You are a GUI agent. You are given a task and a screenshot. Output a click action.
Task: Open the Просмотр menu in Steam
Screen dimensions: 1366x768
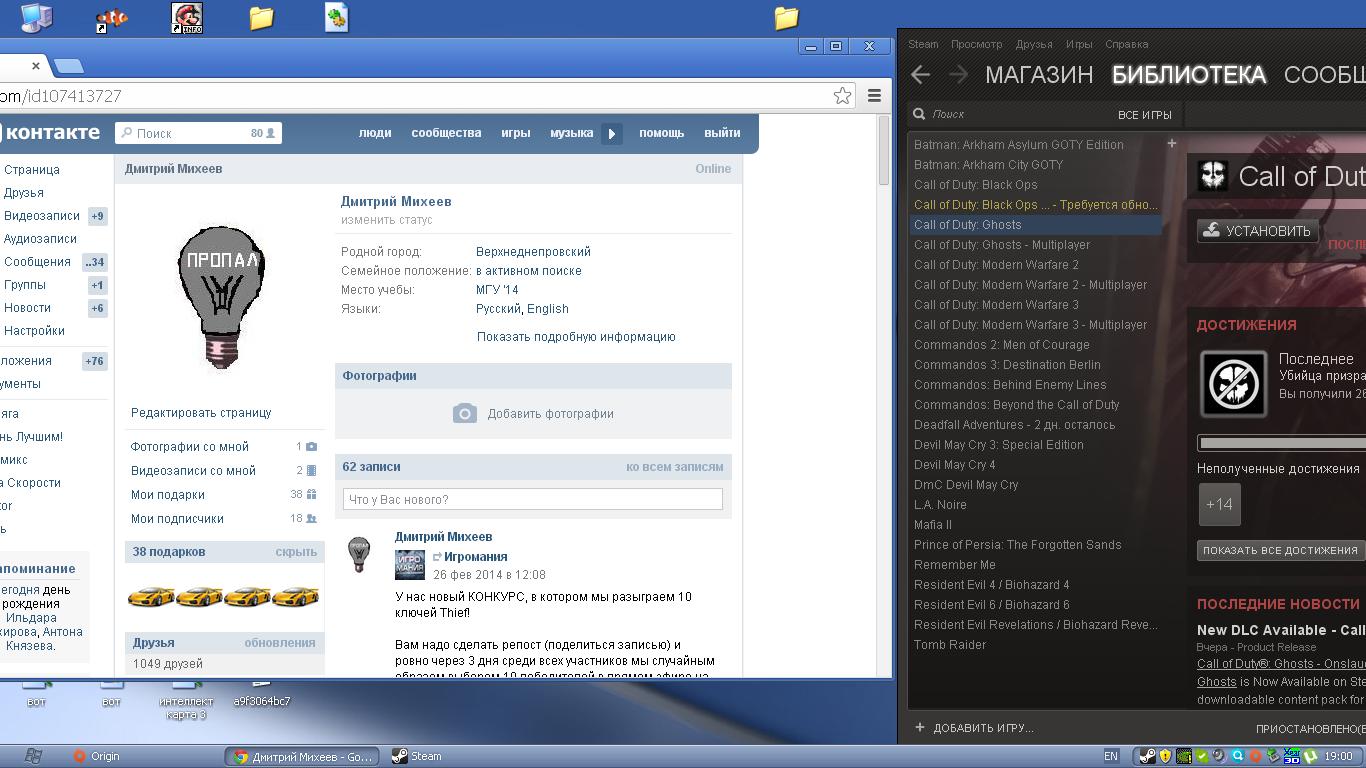(x=976, y=44)
